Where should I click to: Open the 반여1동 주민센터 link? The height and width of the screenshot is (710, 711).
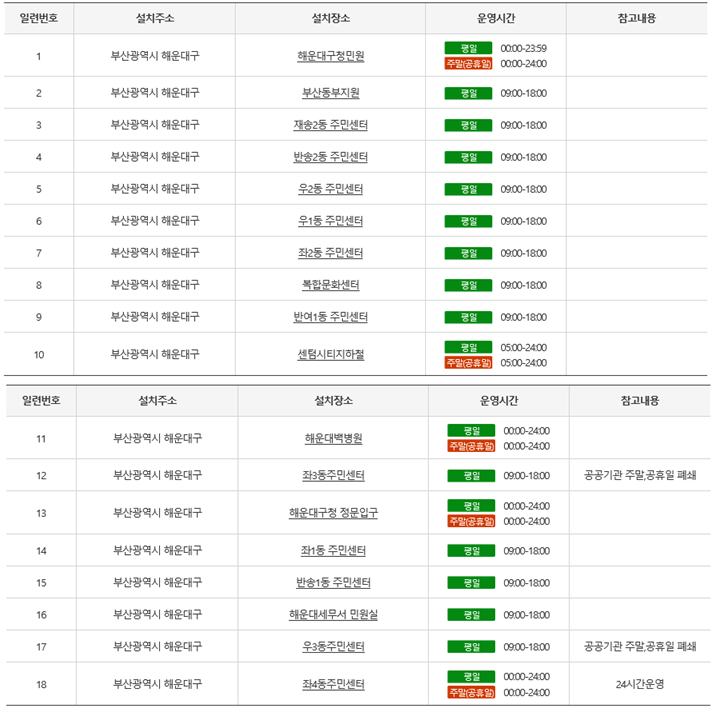coord(330,317)
